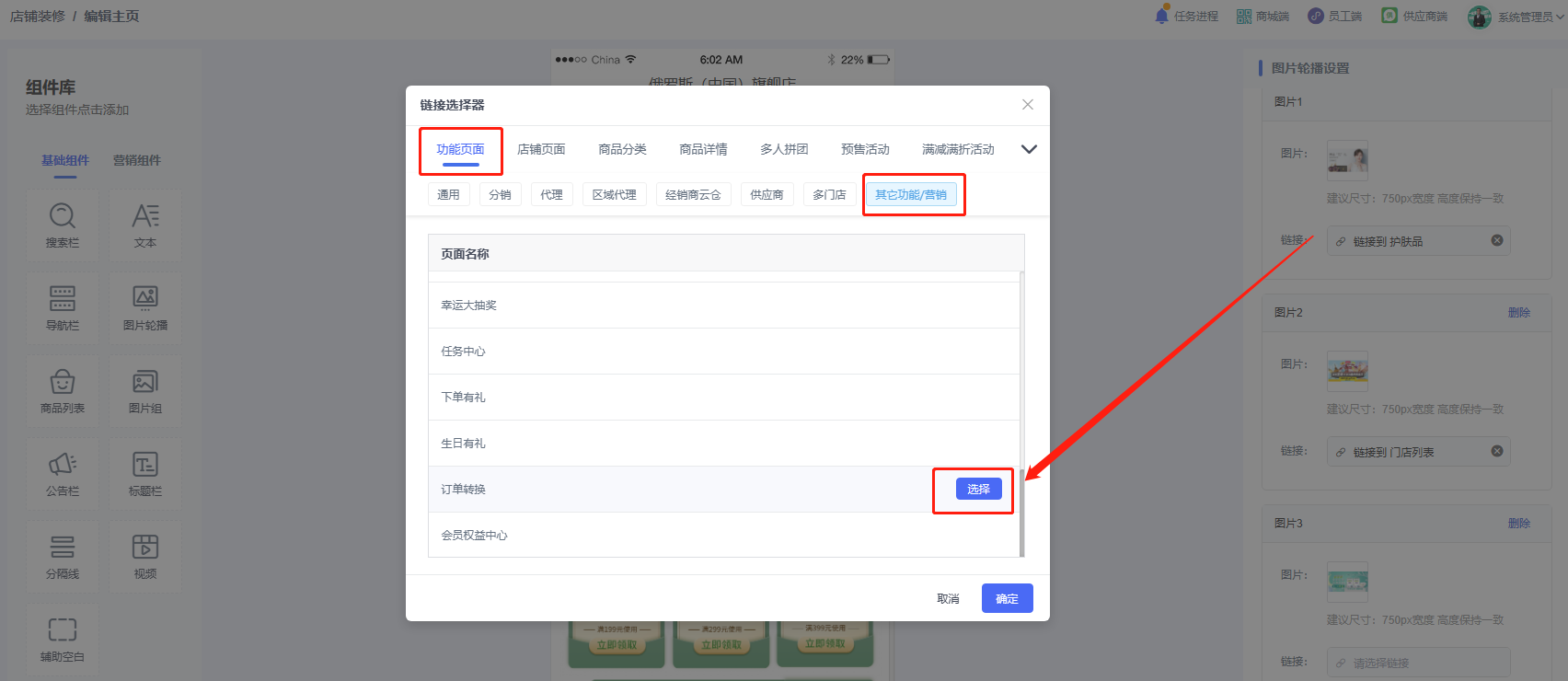Click the 图片1 thumbnail image
Screen dimensions: 1568x681
(1347, 160)
